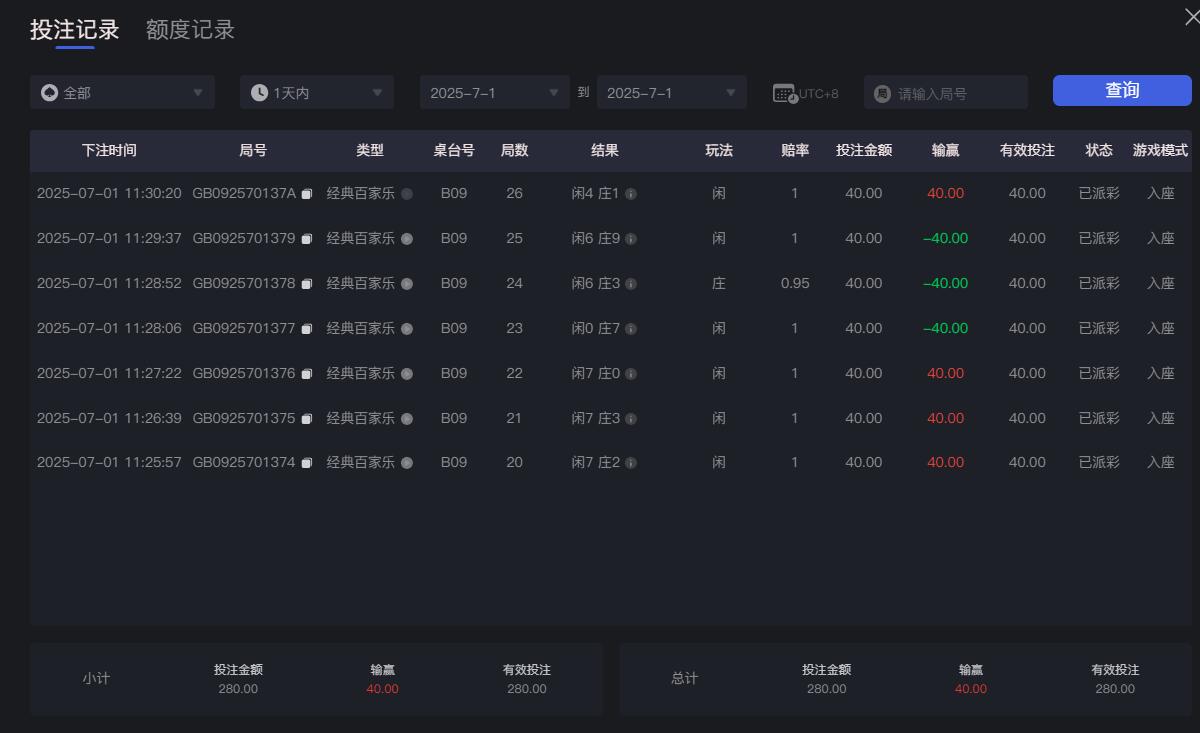Open the 1天内 time range dropdown
Screen dimensions: 1200x733
[x=317, y=92]
